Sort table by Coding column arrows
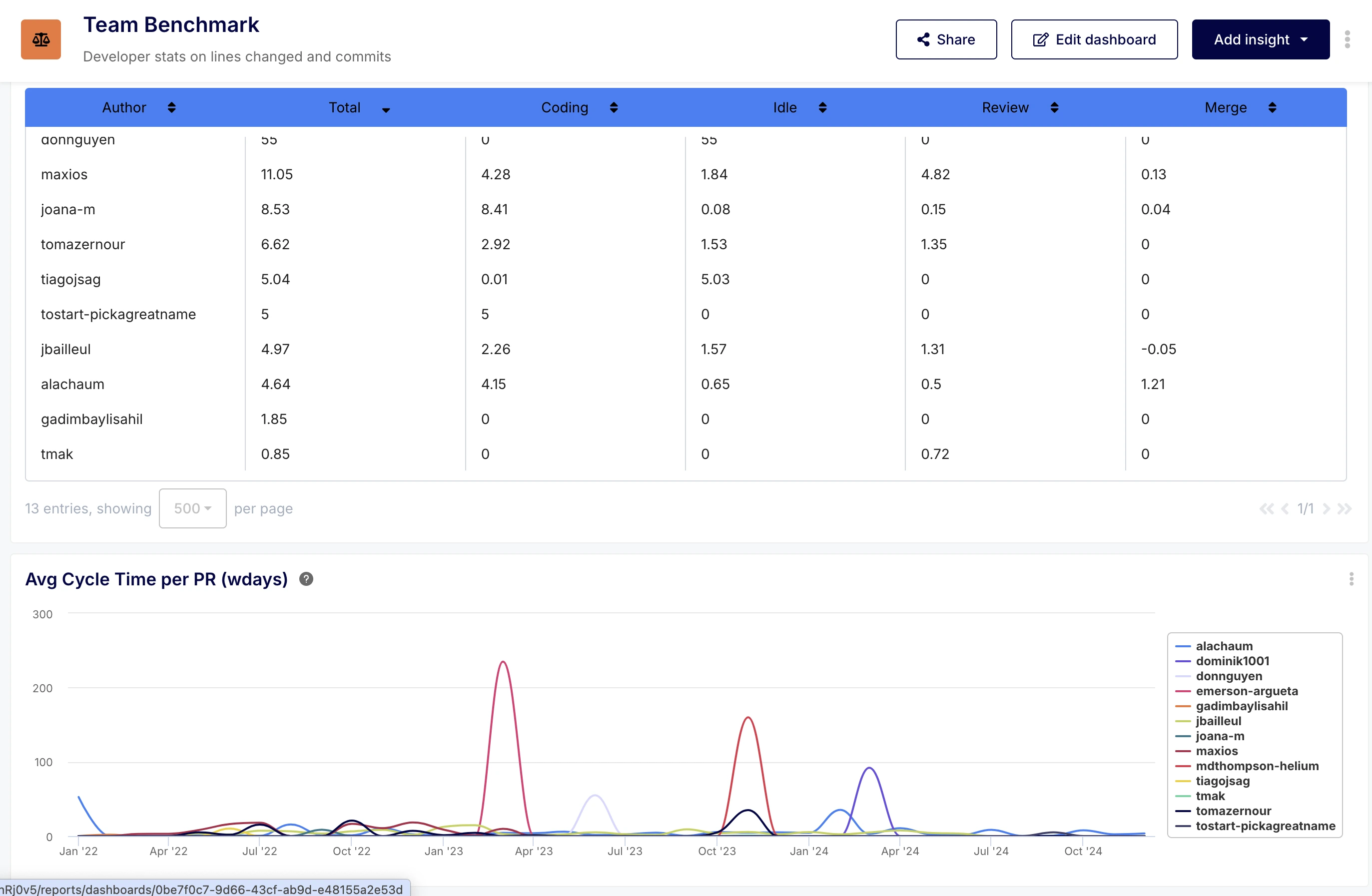 [614, 108]
